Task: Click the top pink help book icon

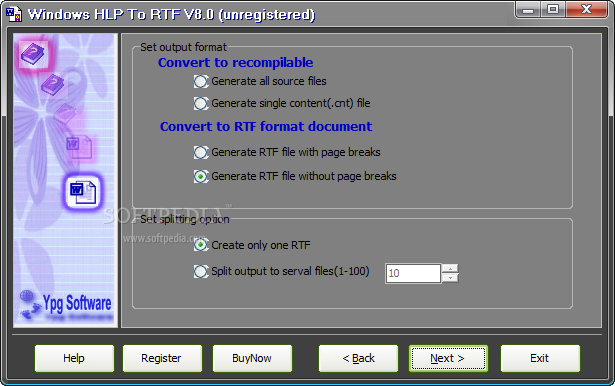Action: [34, 54]
